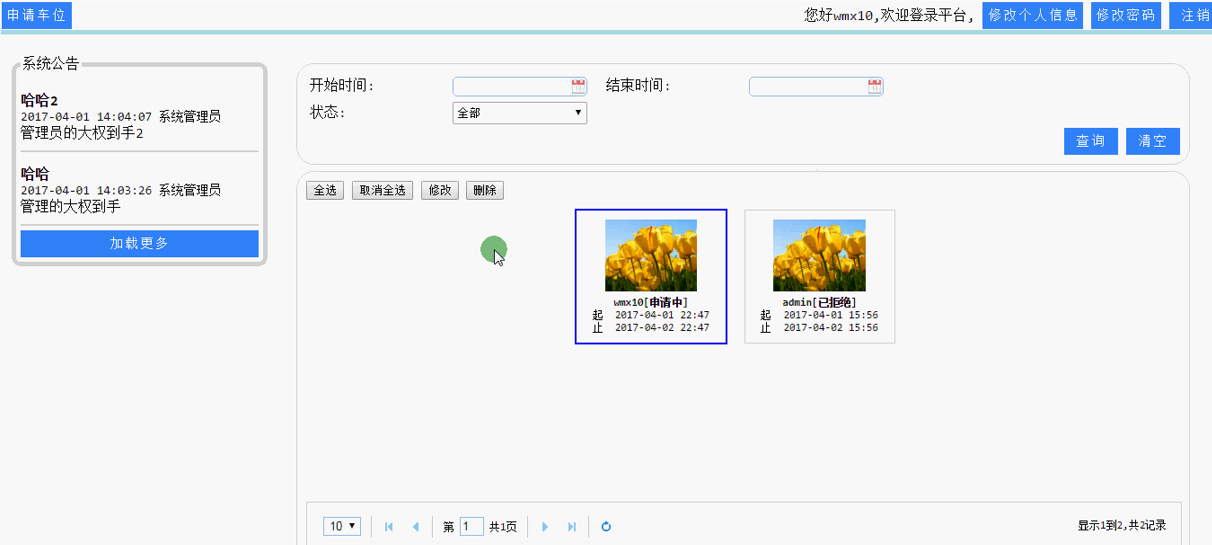
Task: Open the end time calendar picker icon
Action: click(875, 87)
